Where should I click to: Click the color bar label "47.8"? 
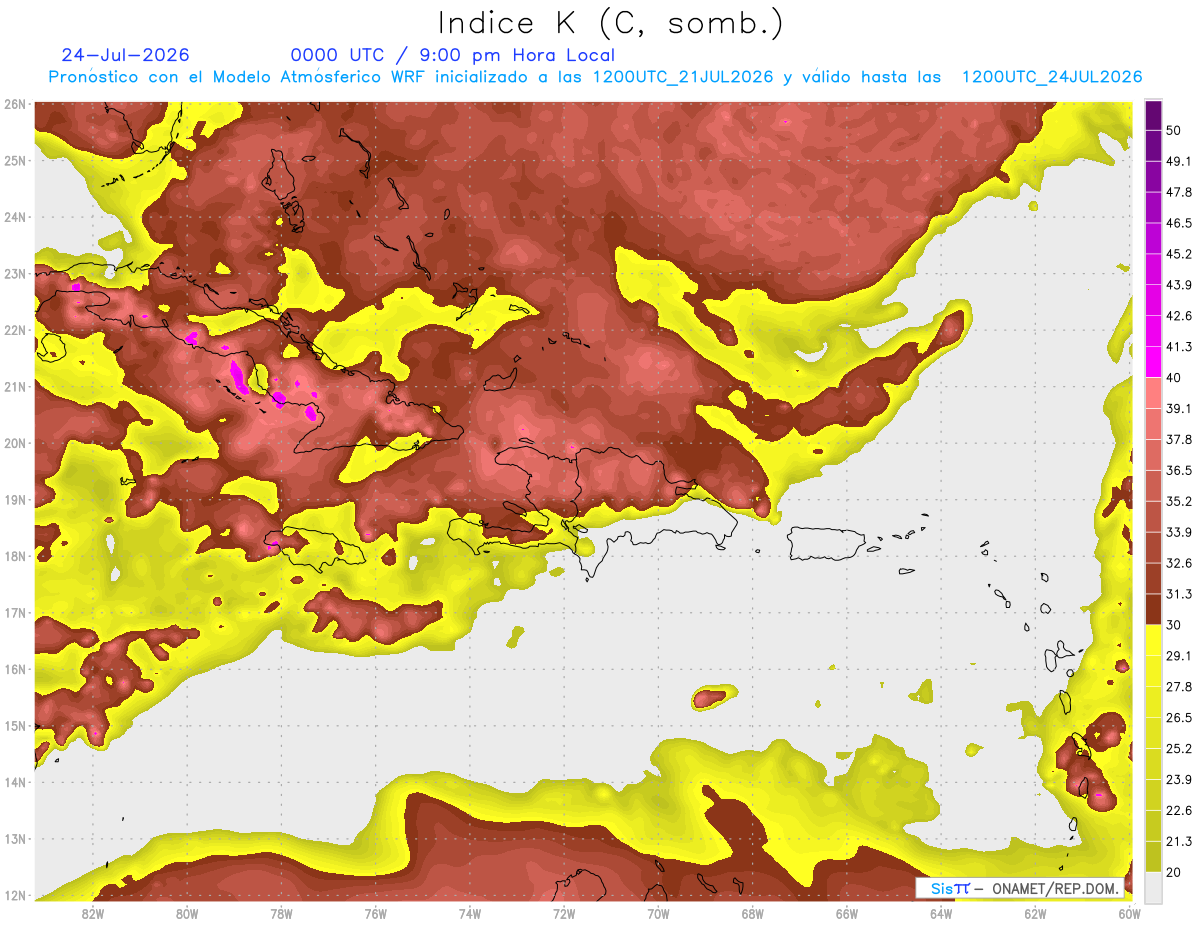click(x=1179, y=191)
